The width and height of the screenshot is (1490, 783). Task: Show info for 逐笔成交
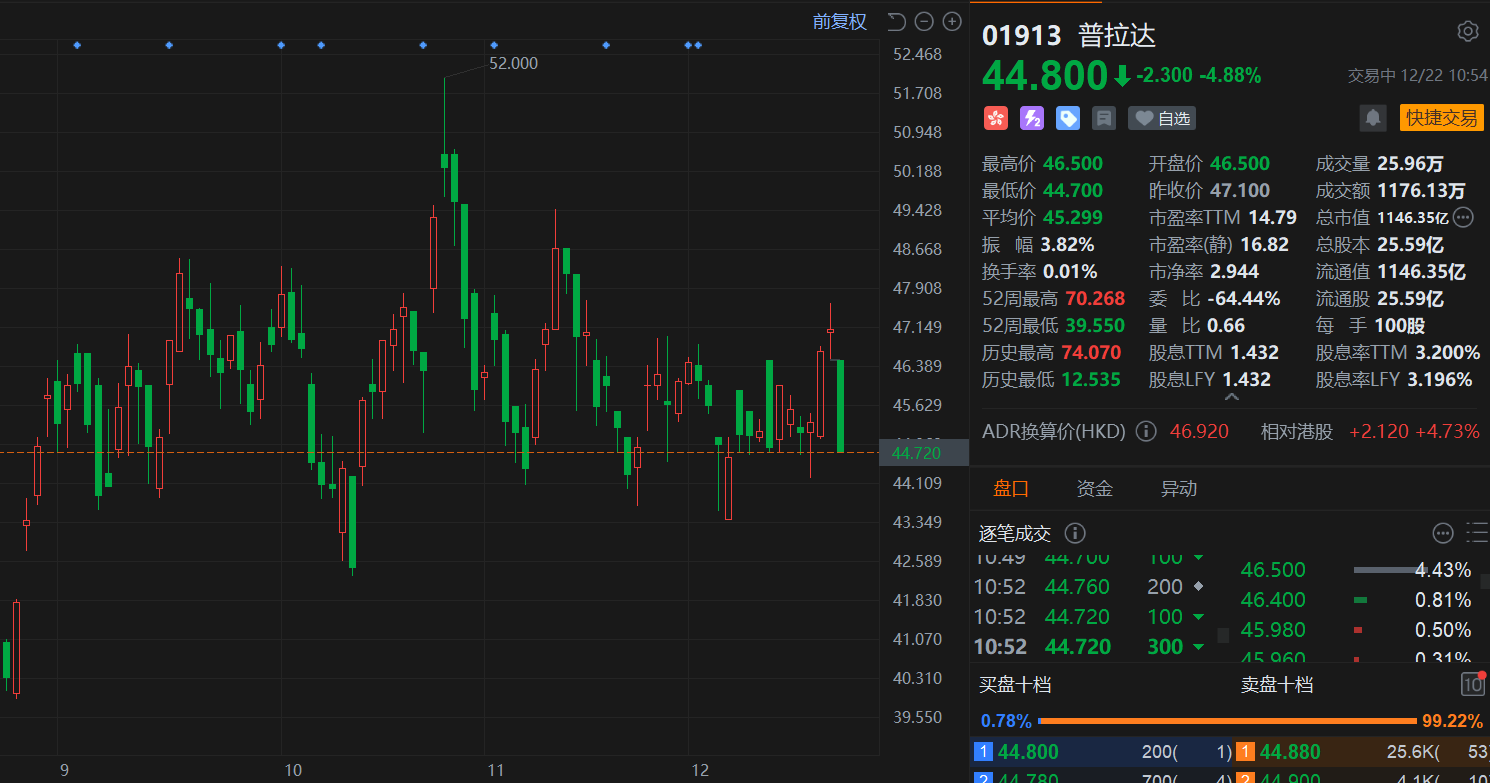[x=1075, y=533]
